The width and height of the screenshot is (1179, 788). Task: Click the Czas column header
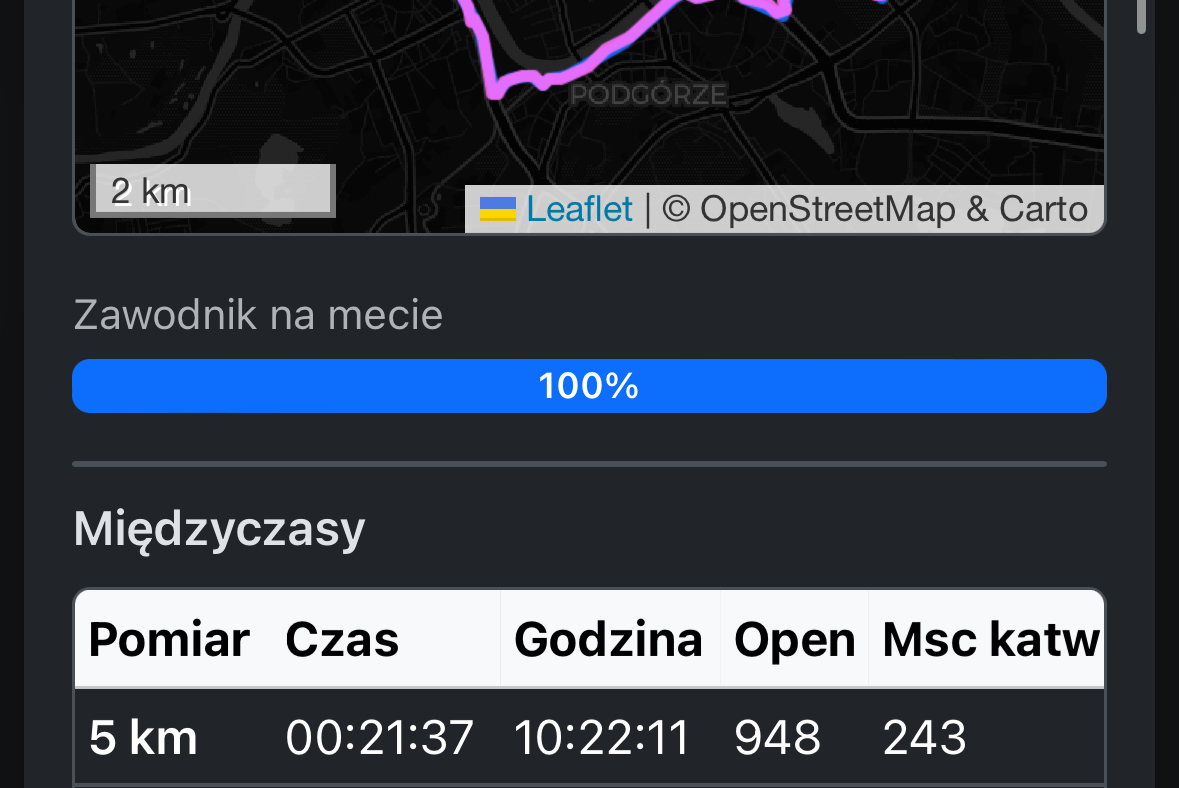(x=342, y=640)
